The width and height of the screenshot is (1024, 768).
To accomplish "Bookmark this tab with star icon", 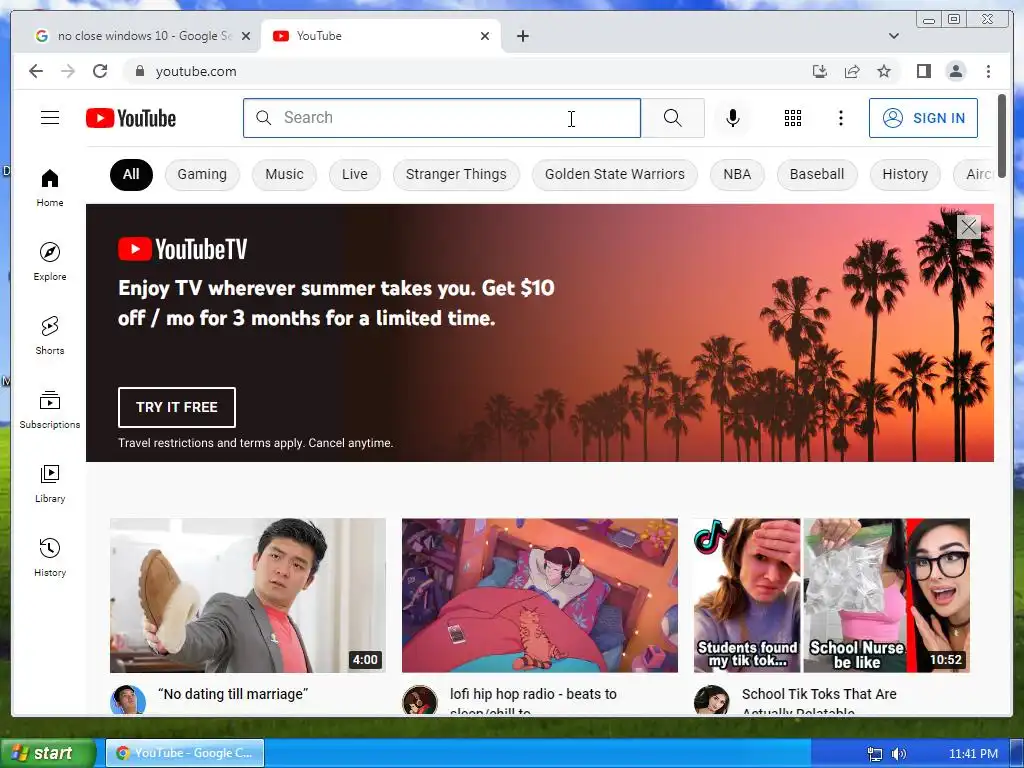I will click(x=884, y=71).
